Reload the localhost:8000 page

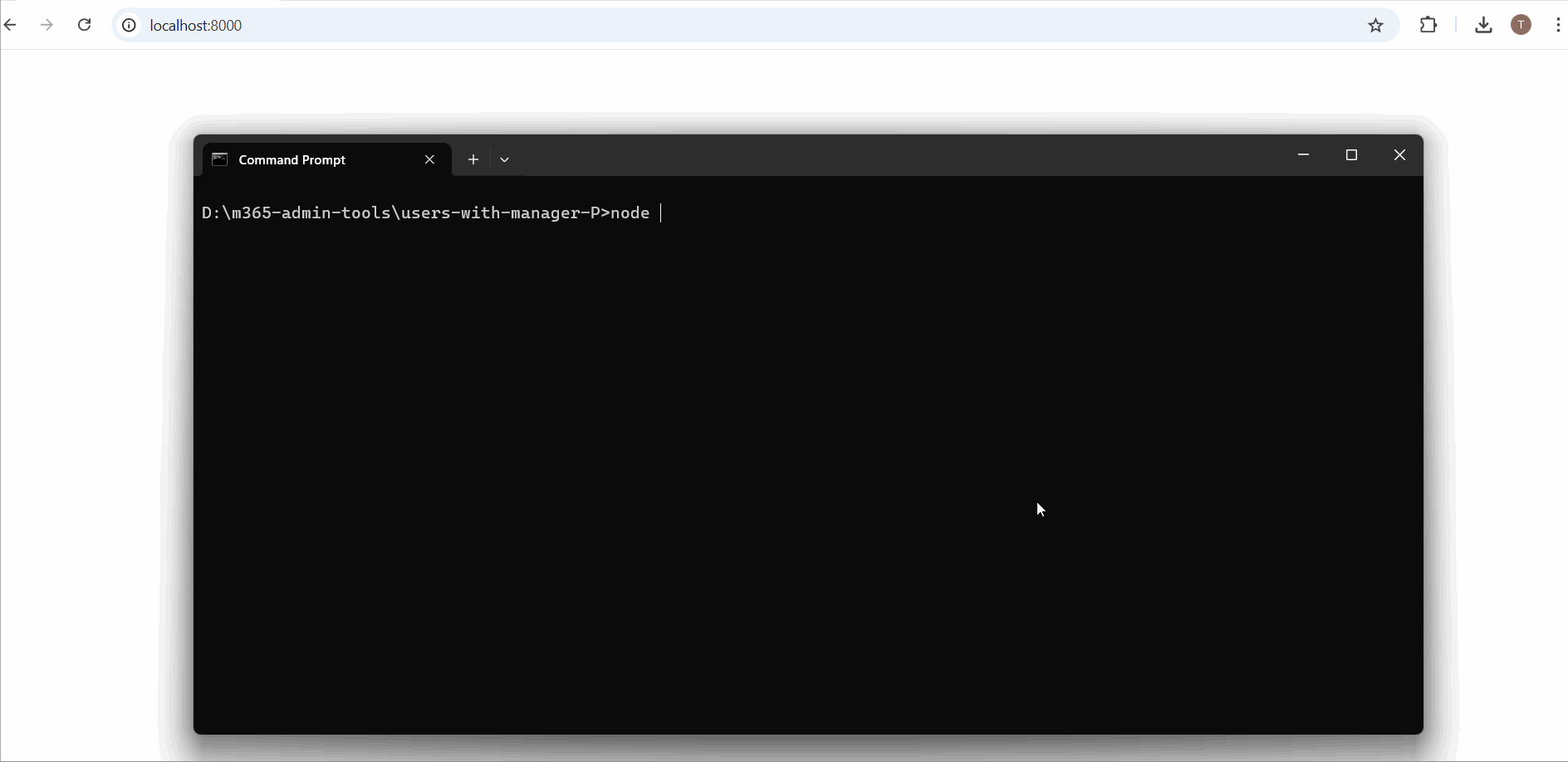point(85,25)
